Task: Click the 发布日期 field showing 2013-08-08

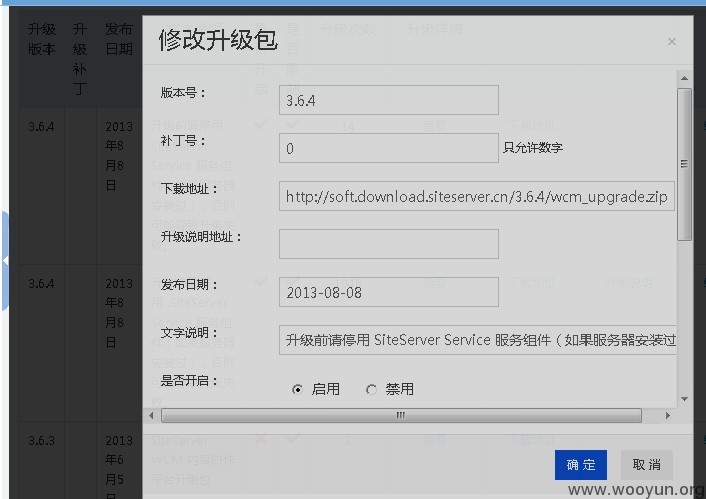Action: point(389,292)
